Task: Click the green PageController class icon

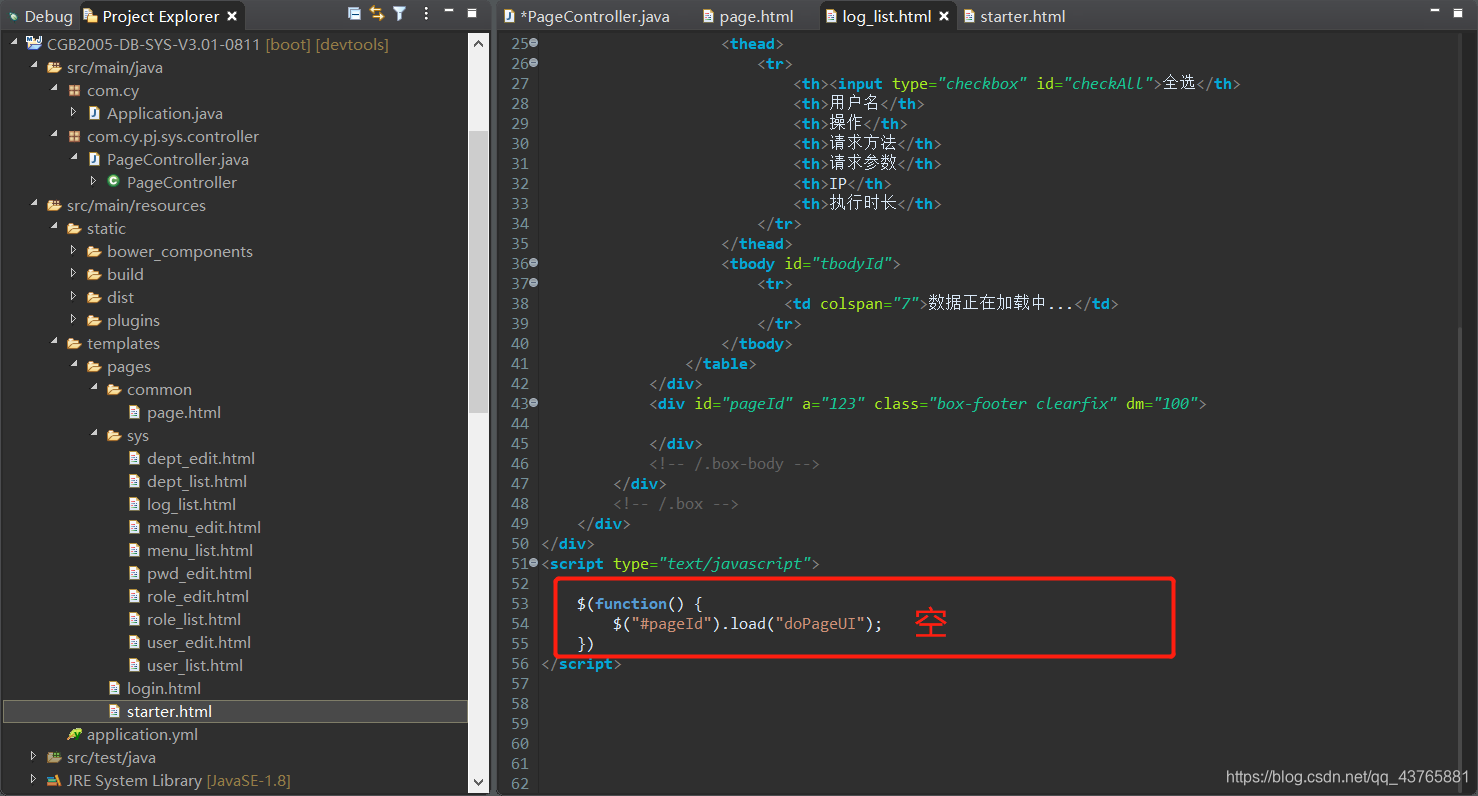Action: [x=113, y=182]
